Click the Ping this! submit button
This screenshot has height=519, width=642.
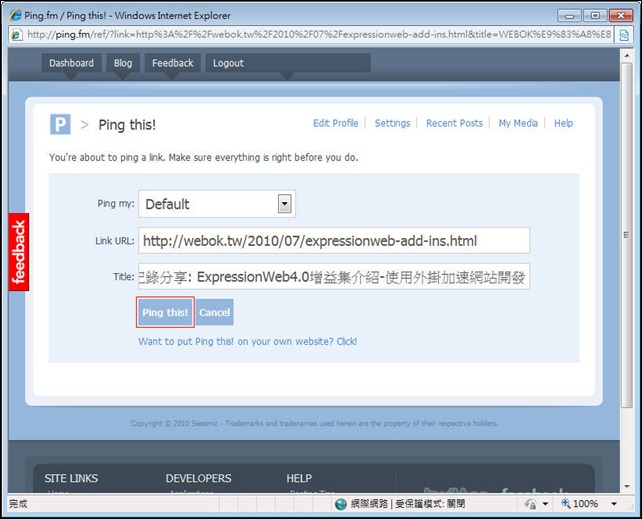165,312
